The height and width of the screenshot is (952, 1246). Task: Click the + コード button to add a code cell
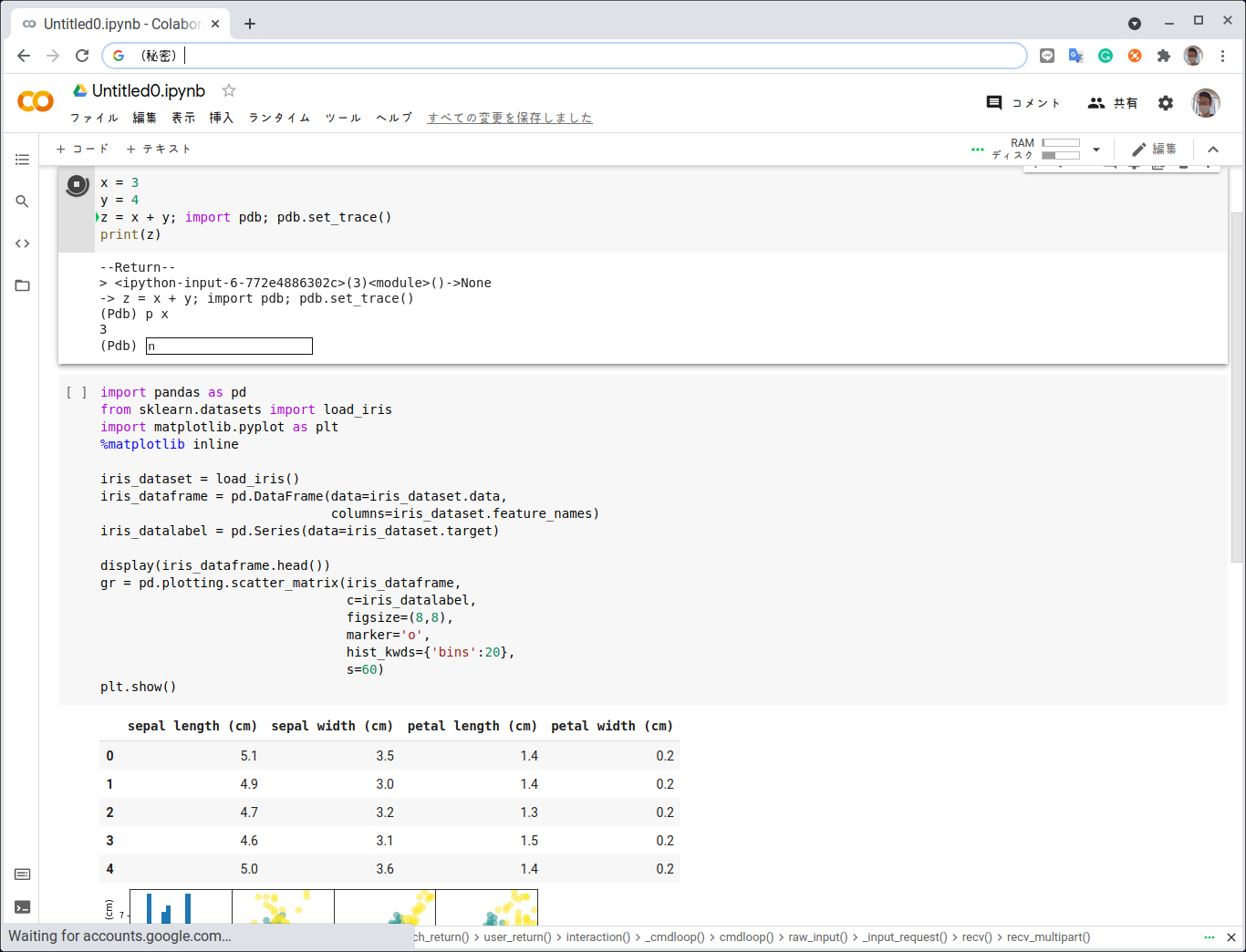(x=83, y=148)
